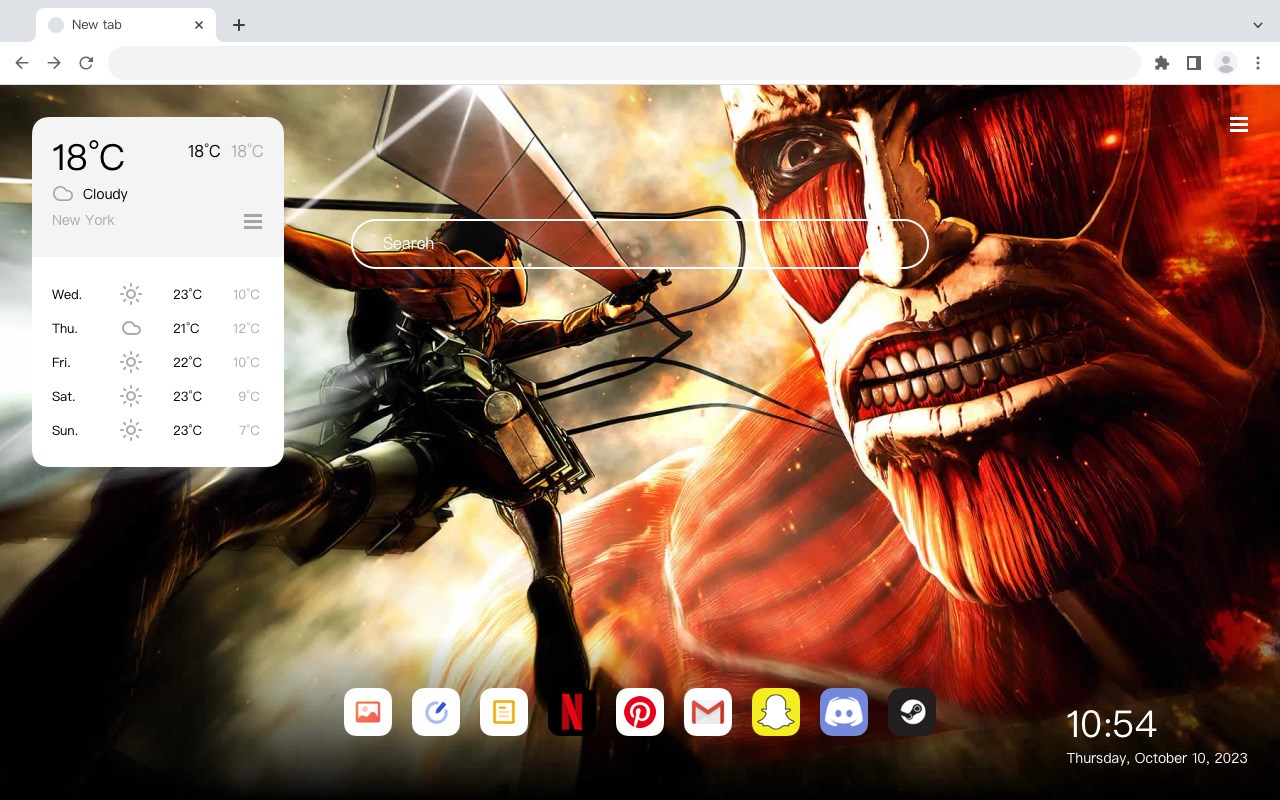Focus the browser address bar
The width and height of the screenshot is (1280, 800).
point(624,63)
